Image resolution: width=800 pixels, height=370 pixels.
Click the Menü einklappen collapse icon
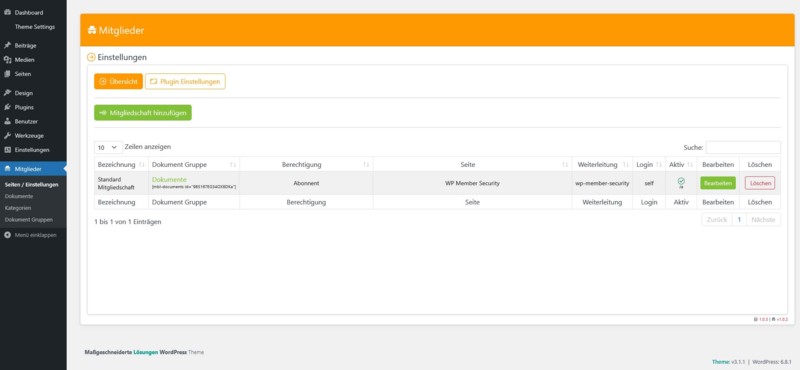click(x=7, y=235)
